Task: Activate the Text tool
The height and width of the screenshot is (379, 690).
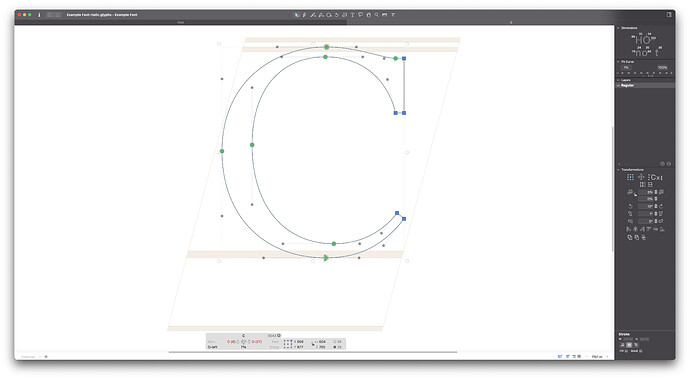Action: click(352, 15)
